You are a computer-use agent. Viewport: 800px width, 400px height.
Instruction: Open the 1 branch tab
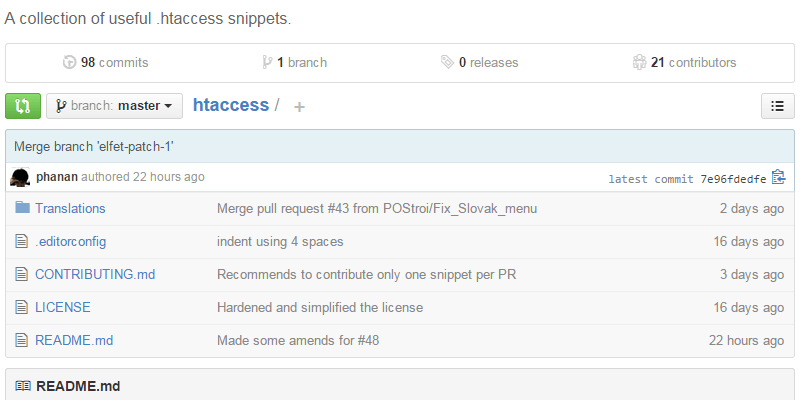tap(301, 62)
